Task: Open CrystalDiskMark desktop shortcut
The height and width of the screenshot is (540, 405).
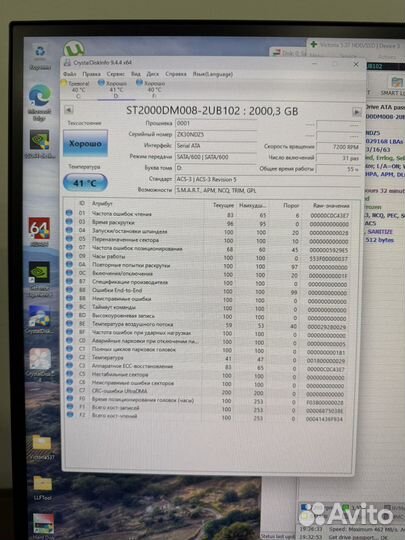Action: click(40, 359)
